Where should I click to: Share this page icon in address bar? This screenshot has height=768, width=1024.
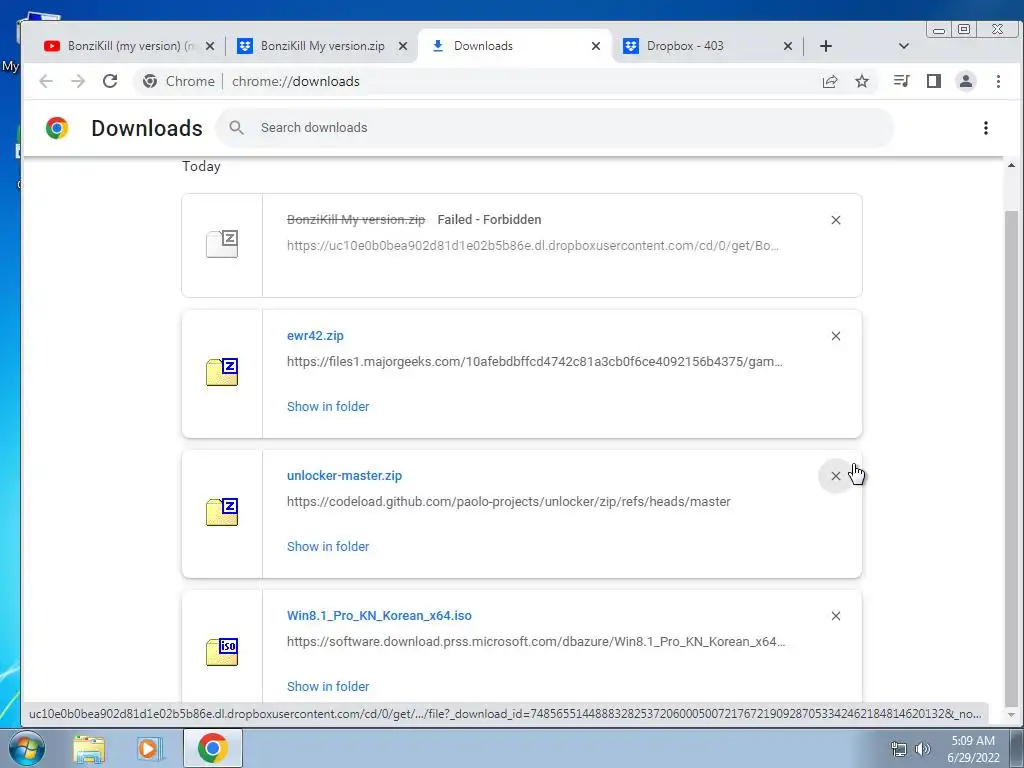point(830,81)
